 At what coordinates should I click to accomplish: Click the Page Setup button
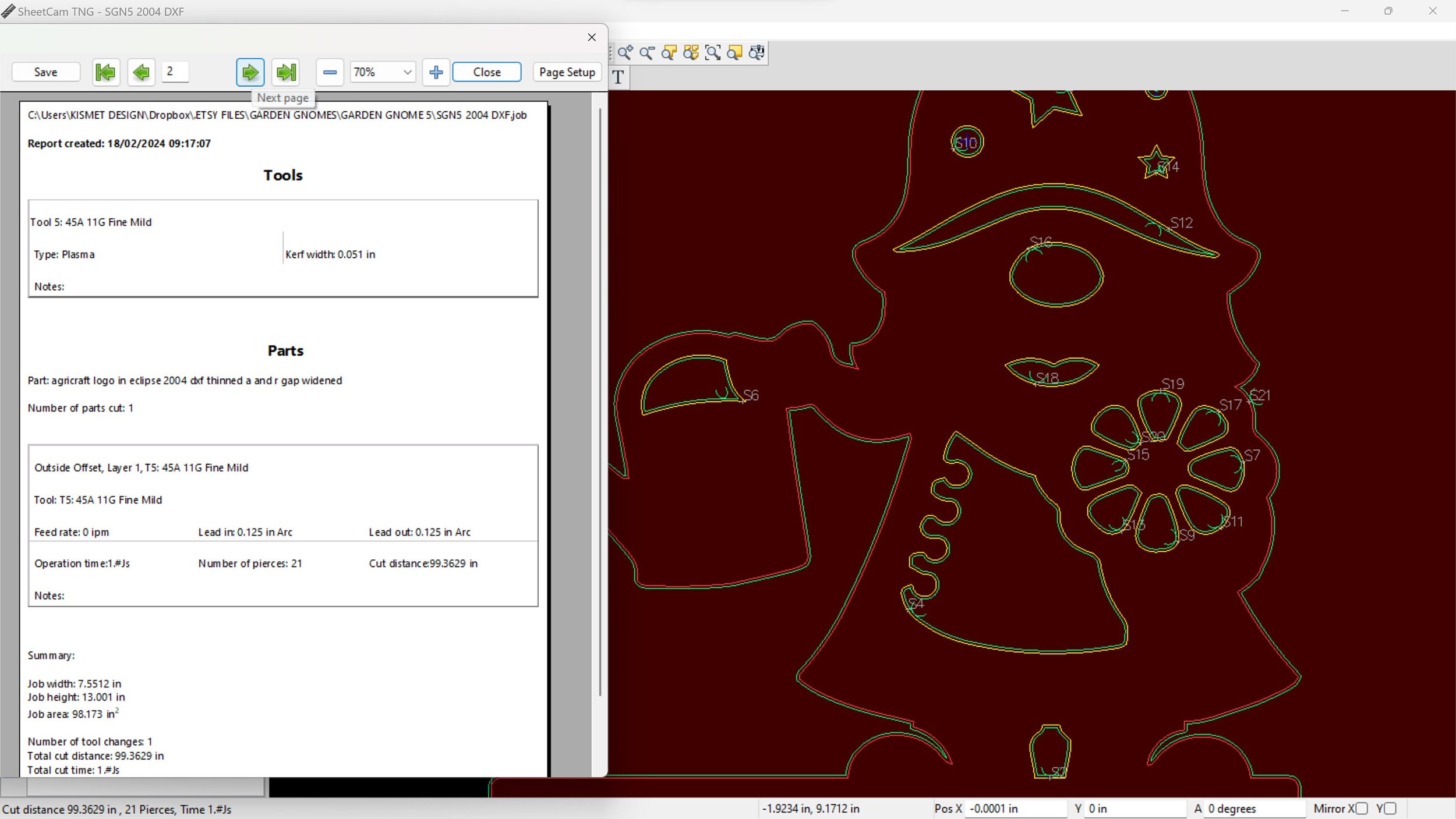[567, 72]
